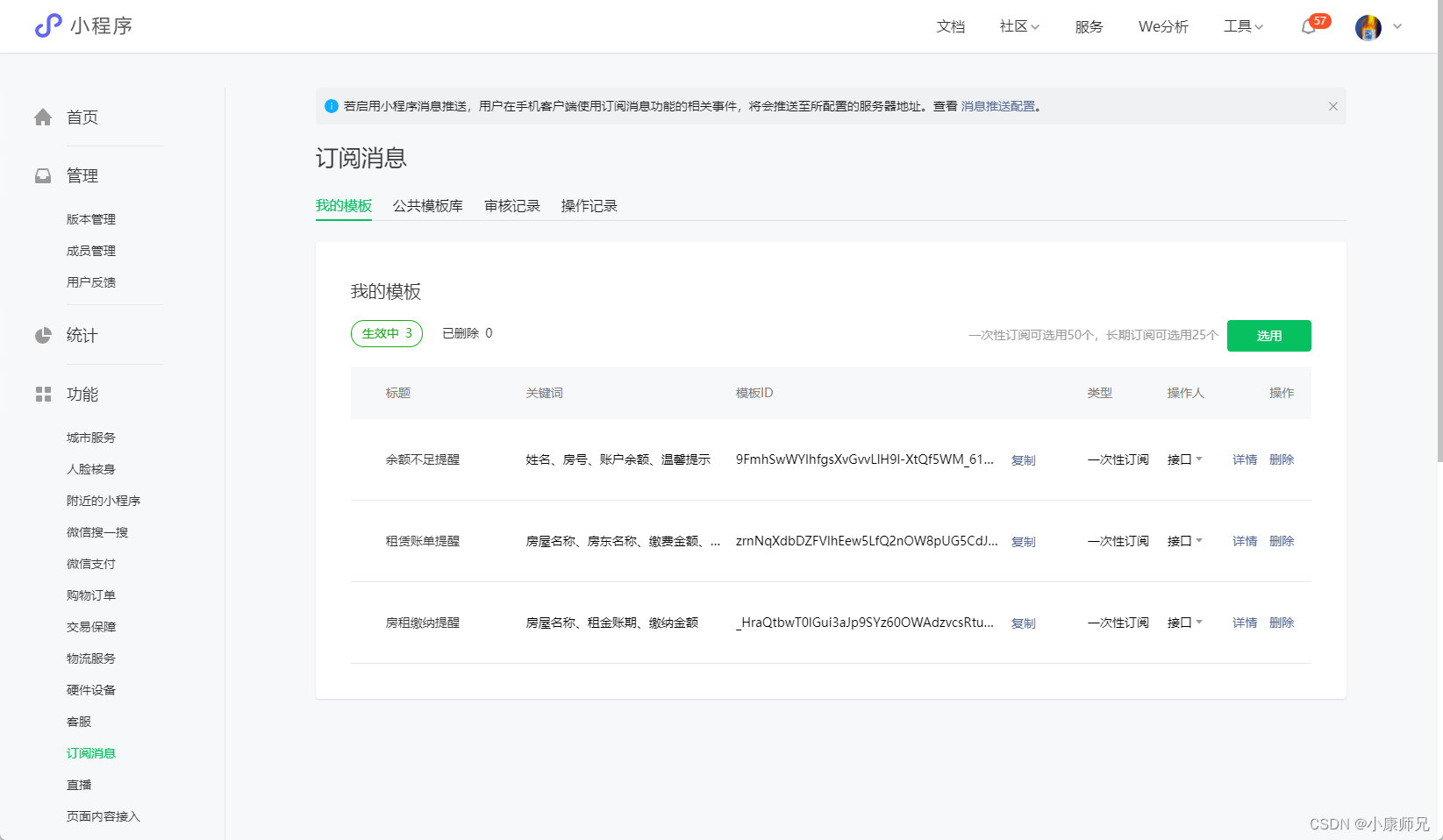
Task: Switch to the 公共模板库 tab
Action: coord(428,205)
